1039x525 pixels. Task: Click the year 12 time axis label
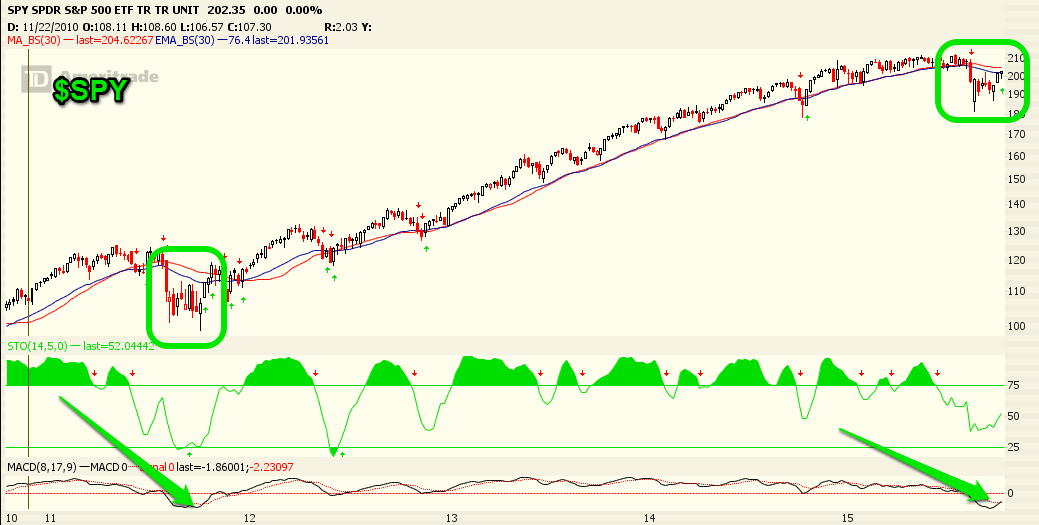pos(250,518)
